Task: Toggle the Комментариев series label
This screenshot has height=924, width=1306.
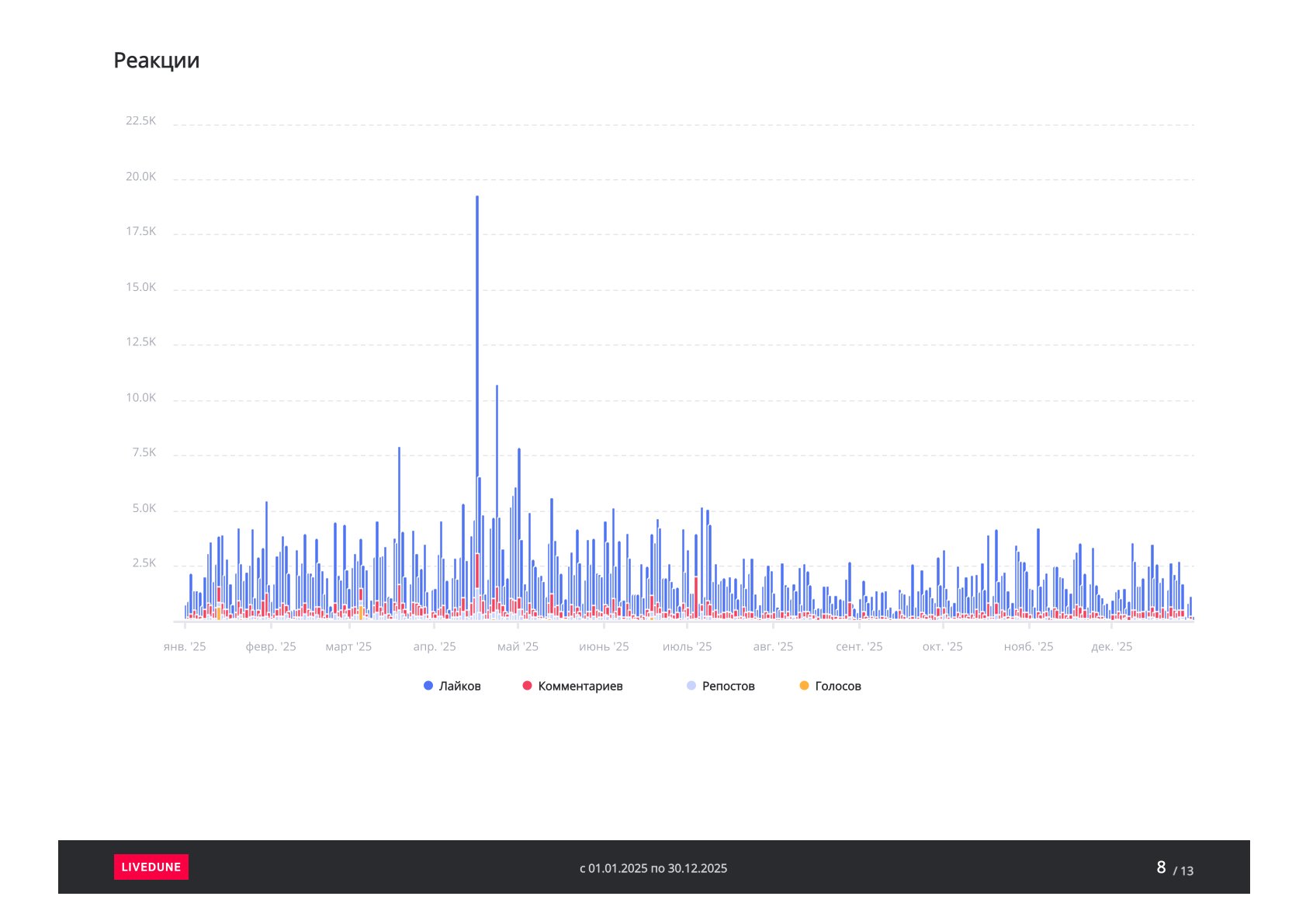Action: coord(580,686)
